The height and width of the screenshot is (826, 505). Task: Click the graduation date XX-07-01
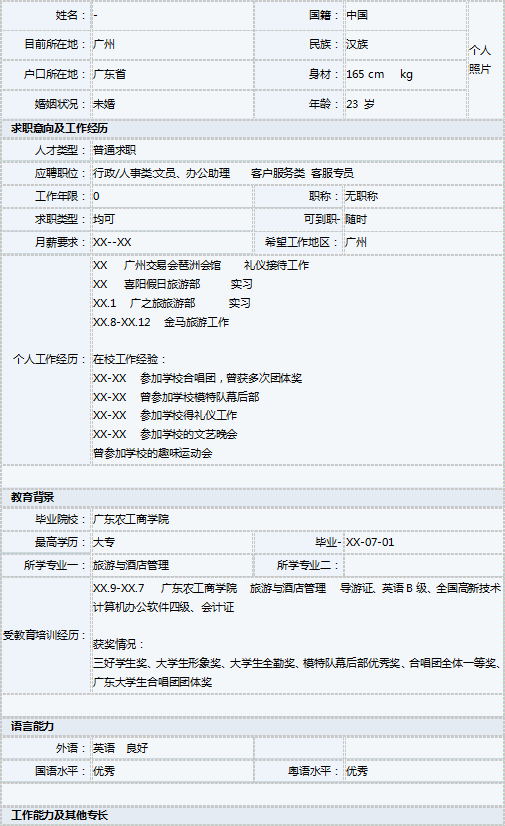pos(370,542)
